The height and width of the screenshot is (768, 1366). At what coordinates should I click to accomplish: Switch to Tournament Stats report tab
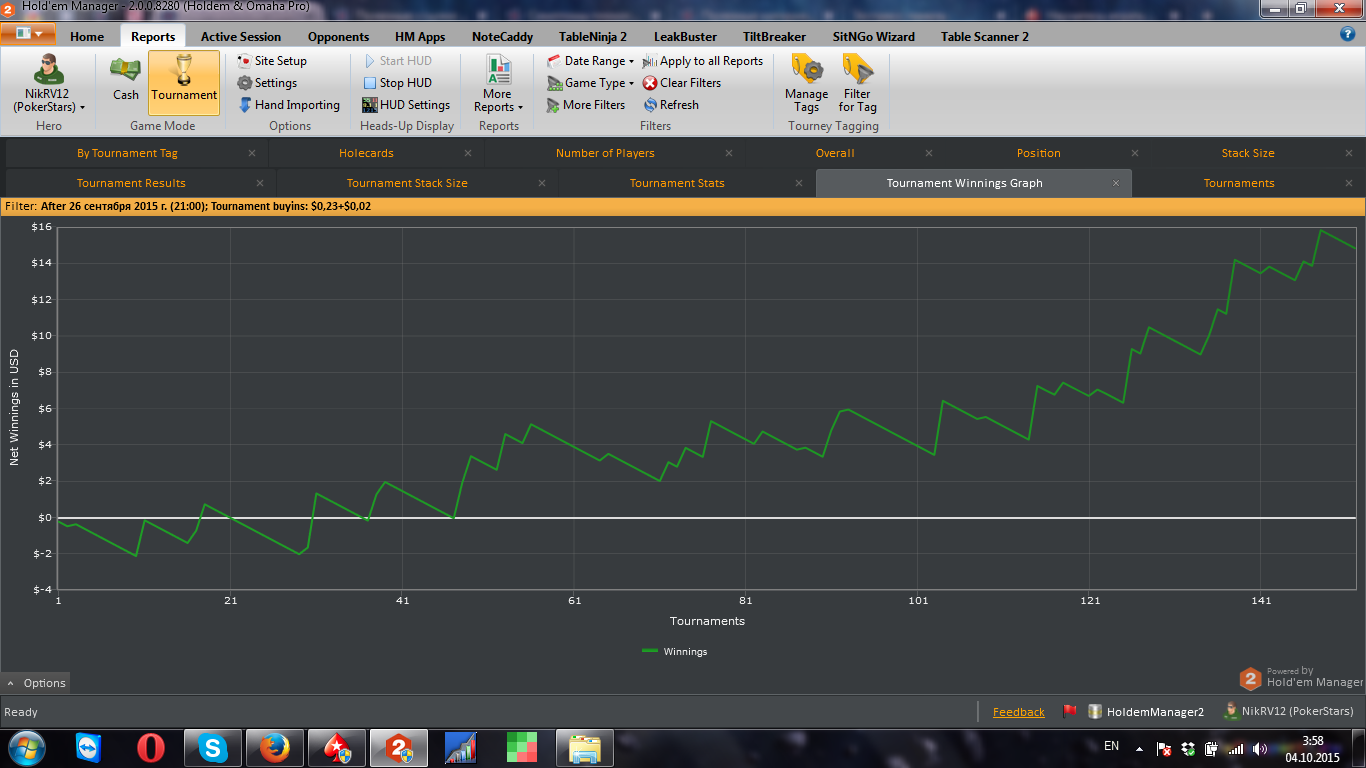click(x=677, y=183)
